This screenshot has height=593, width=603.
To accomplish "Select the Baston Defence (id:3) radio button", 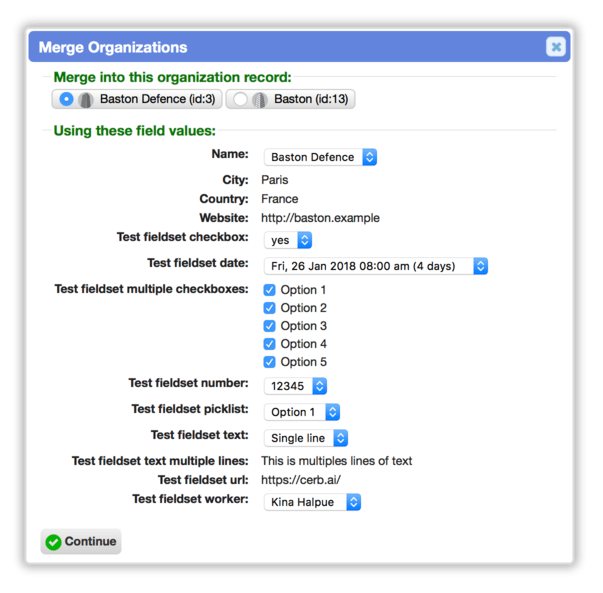I will (66, 99).
